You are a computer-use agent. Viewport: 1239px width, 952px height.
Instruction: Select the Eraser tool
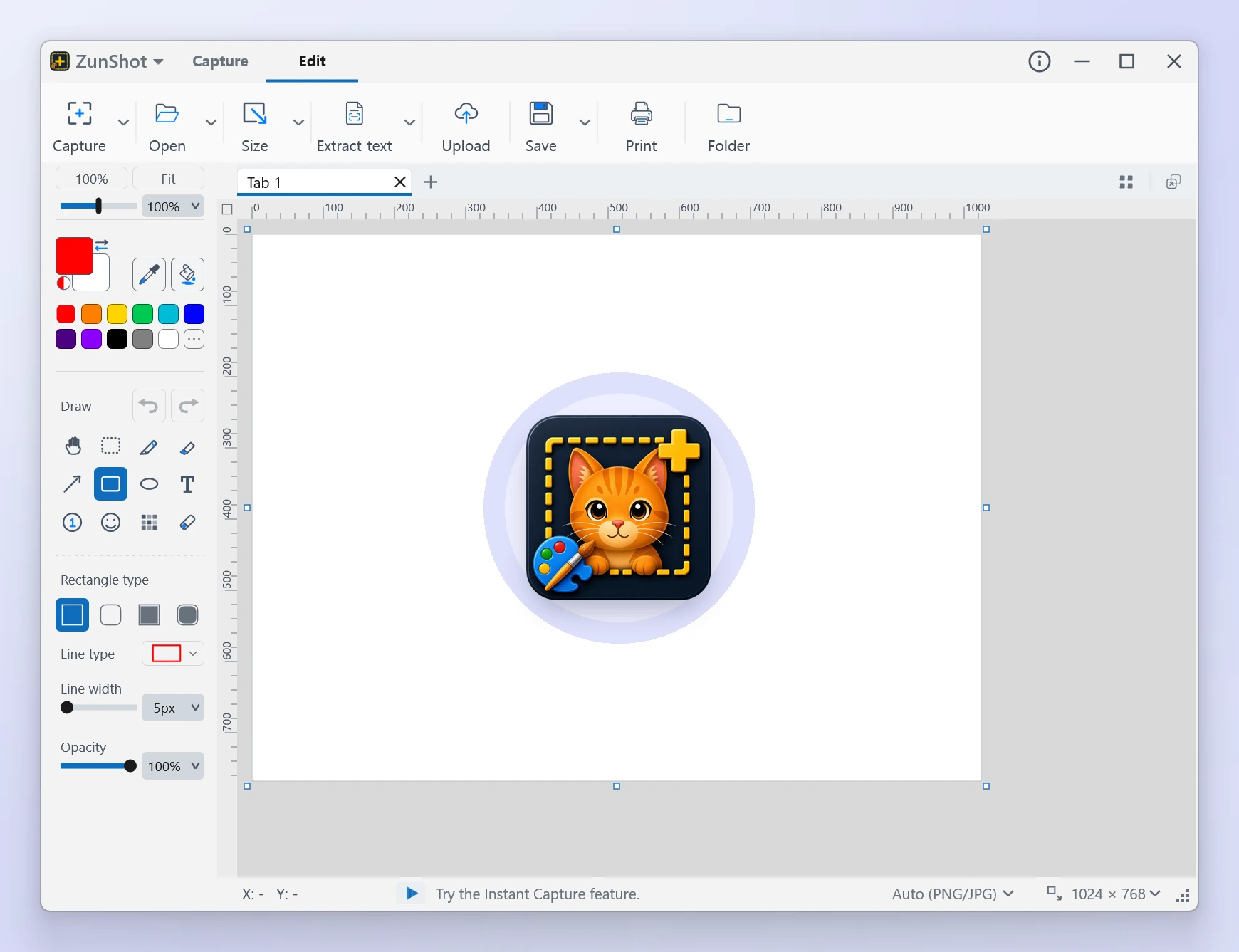click(187, 523)
